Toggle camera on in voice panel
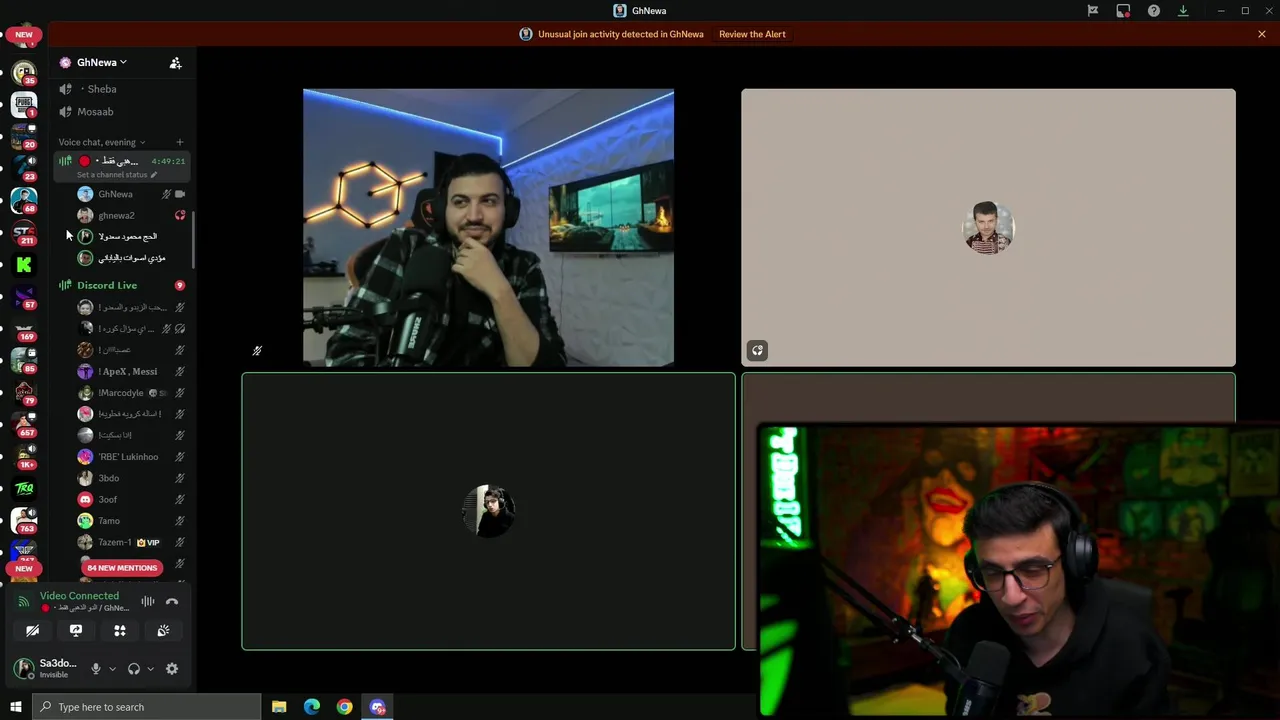This screenshot has height=720, width=1280. [x=32, y=630]
